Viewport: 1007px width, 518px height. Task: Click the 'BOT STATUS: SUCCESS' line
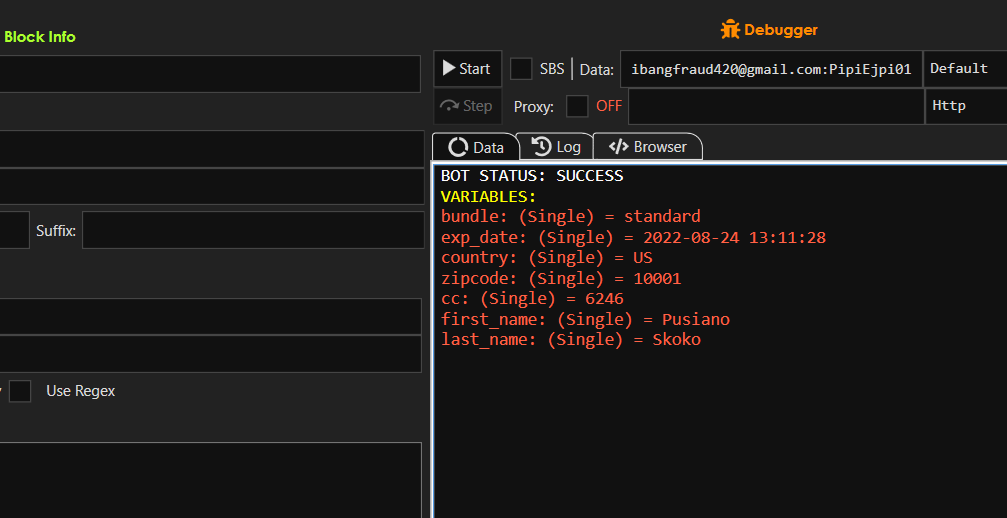tap(532, 176)
